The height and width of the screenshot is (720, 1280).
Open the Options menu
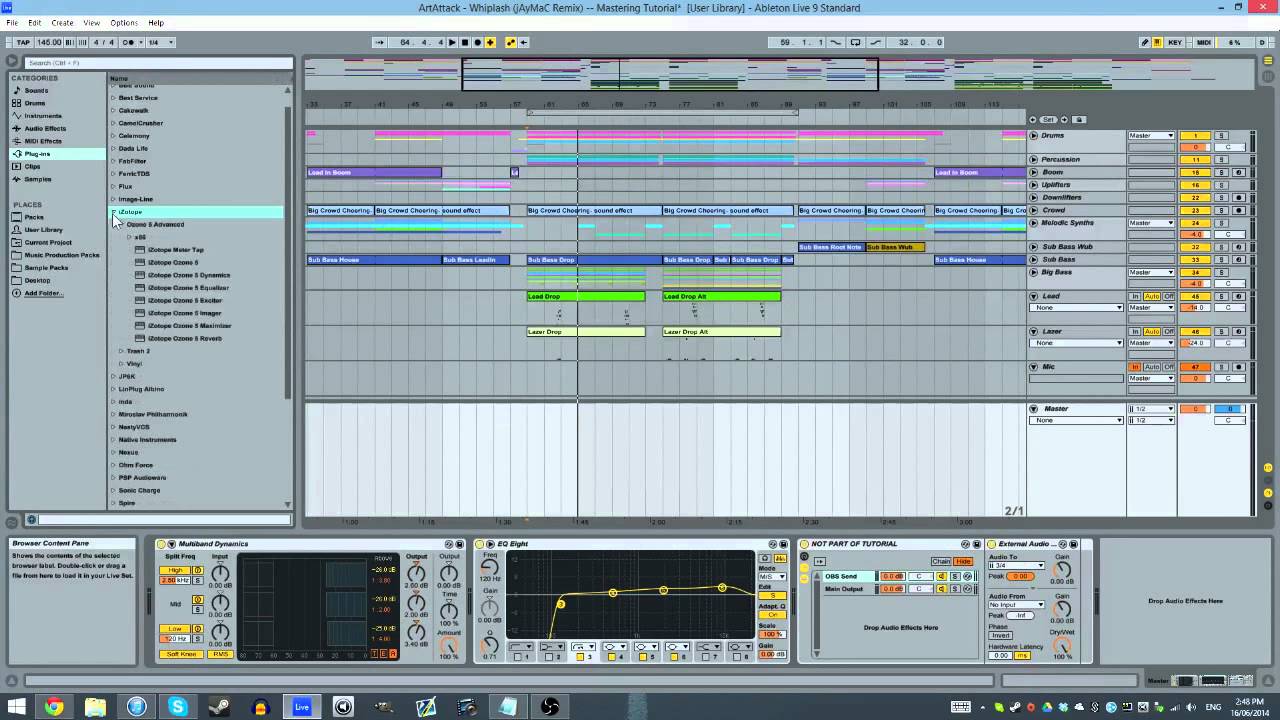pos(124,22)
